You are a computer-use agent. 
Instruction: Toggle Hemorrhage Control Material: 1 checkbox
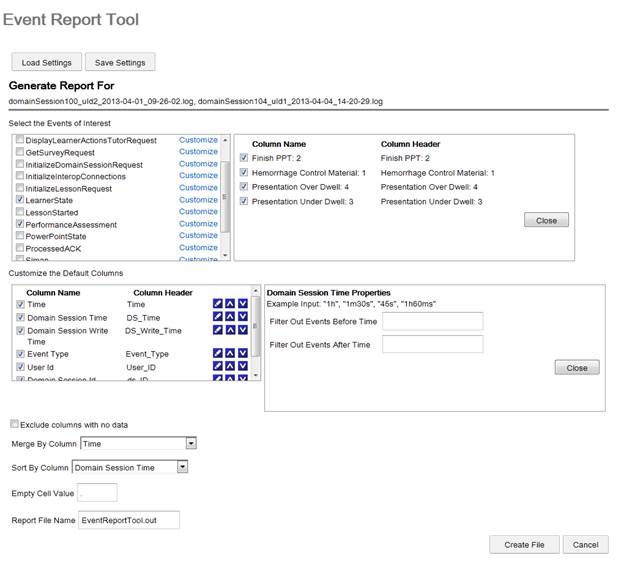tap(244, 172)
